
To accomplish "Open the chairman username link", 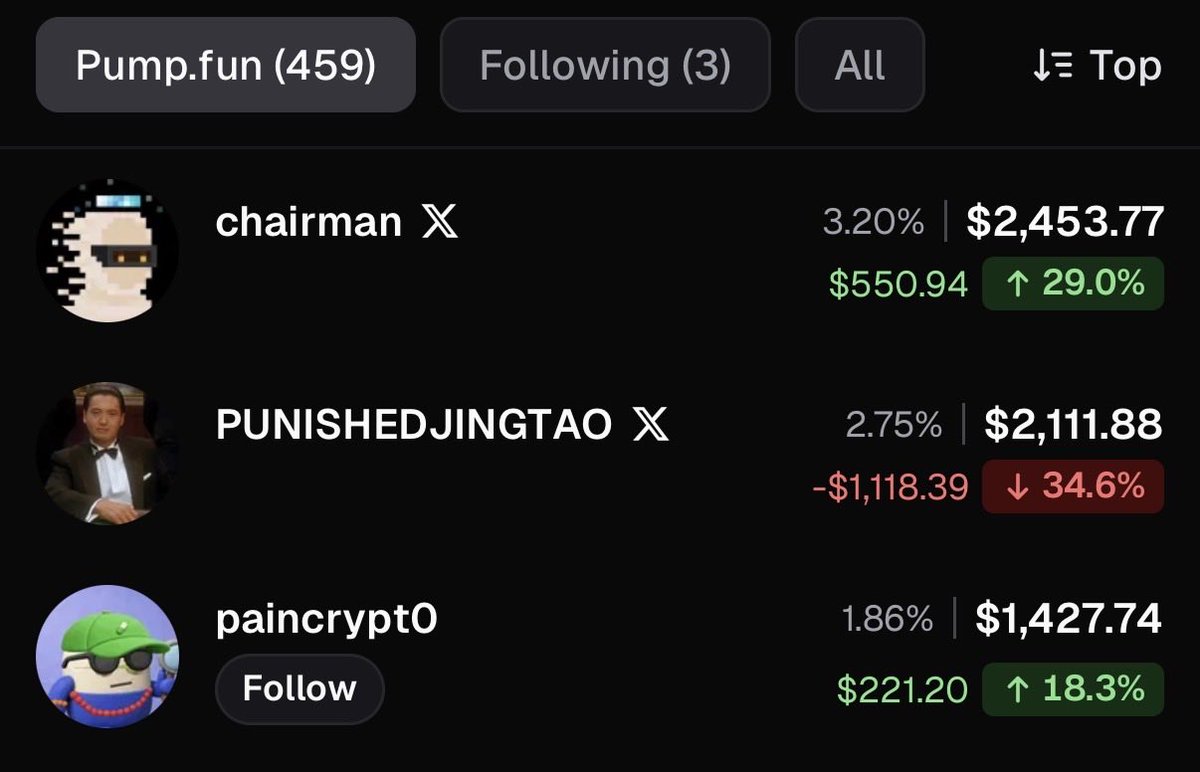I will [309, 222].
